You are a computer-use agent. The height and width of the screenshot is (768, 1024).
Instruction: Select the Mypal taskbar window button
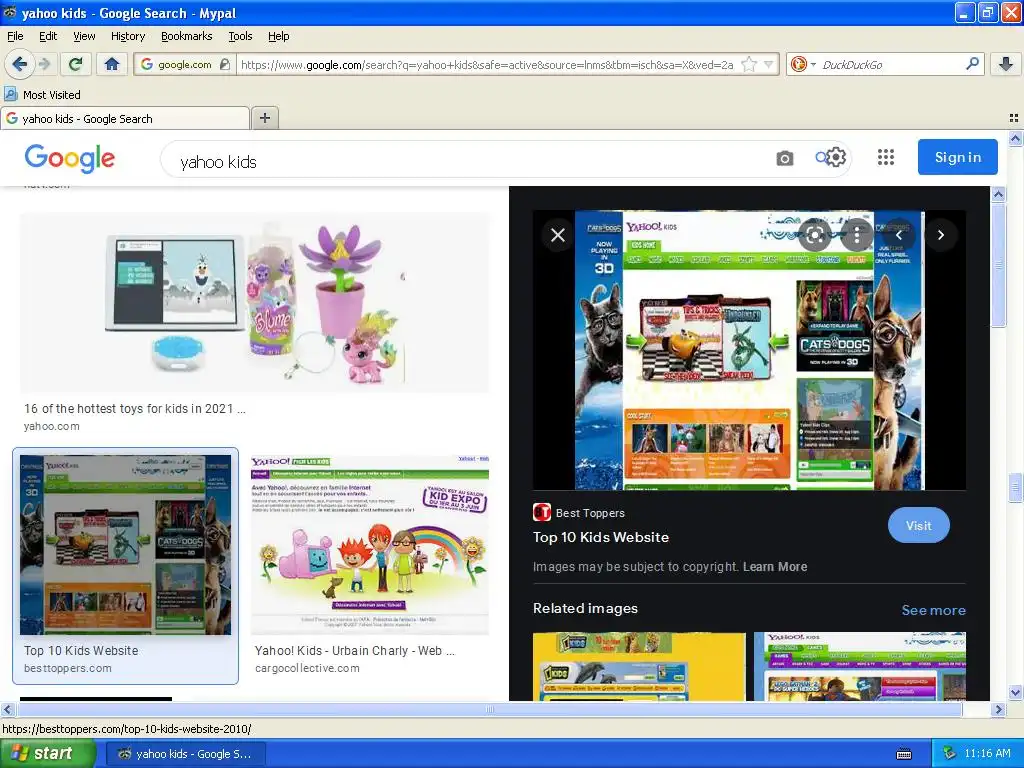(185, 754)
